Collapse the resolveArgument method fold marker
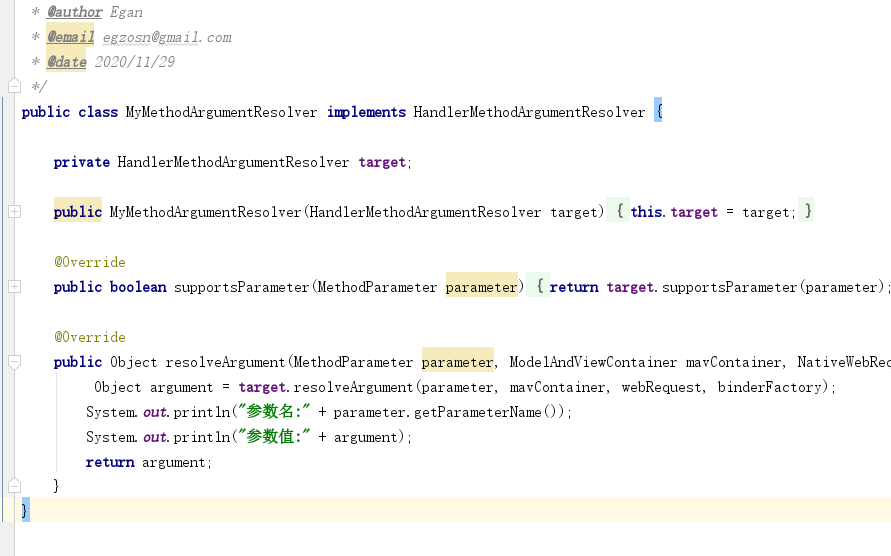The height and width of the screenshot is (556, 891). [15, 362]
